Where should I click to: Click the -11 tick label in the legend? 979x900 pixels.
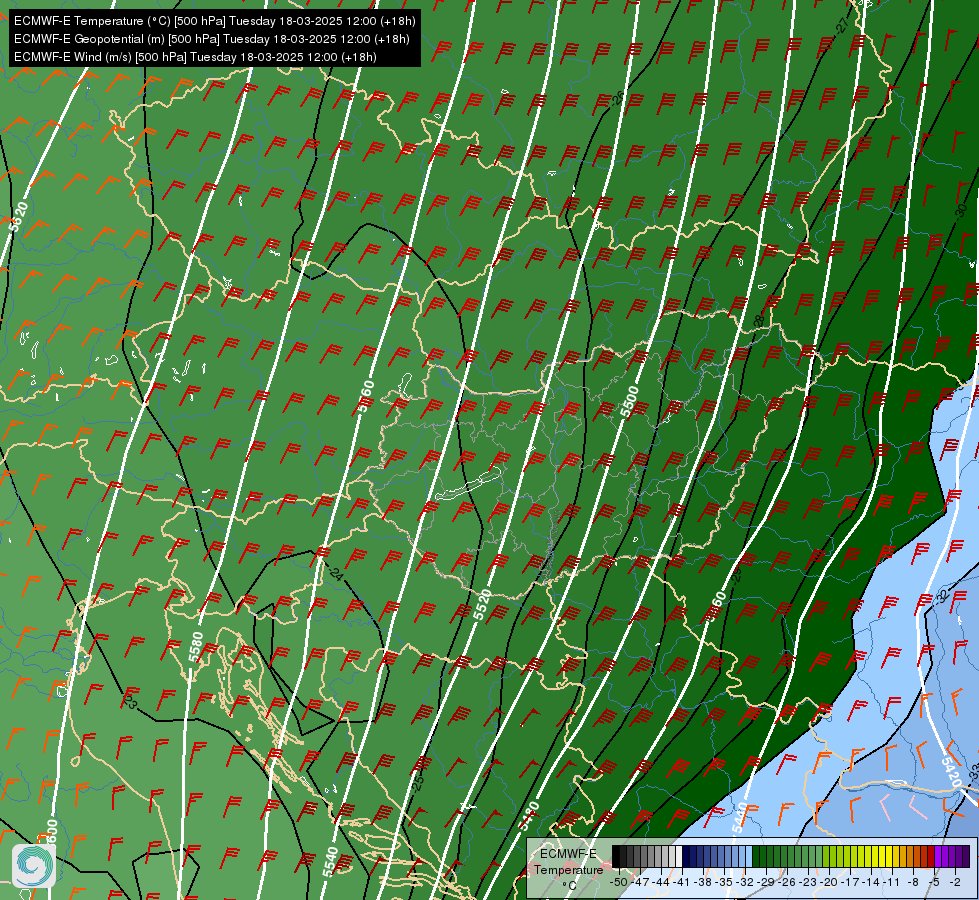pyautogui.click(x=893, y=882)
